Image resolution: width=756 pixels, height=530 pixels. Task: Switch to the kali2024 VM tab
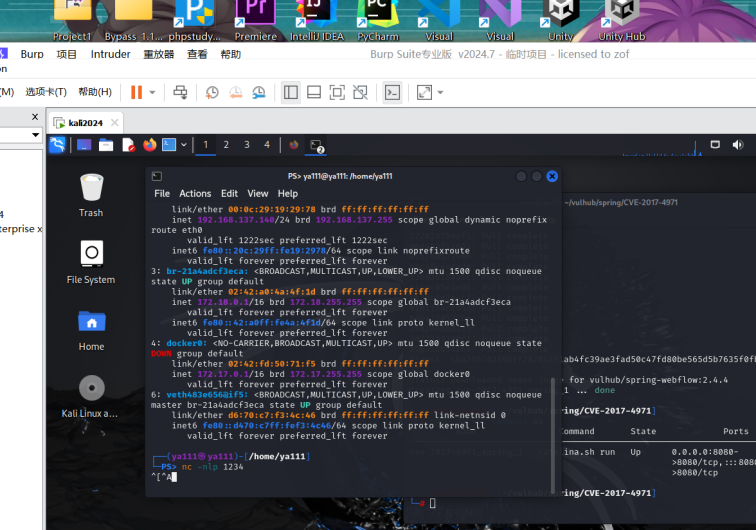(x=86, y=123)
